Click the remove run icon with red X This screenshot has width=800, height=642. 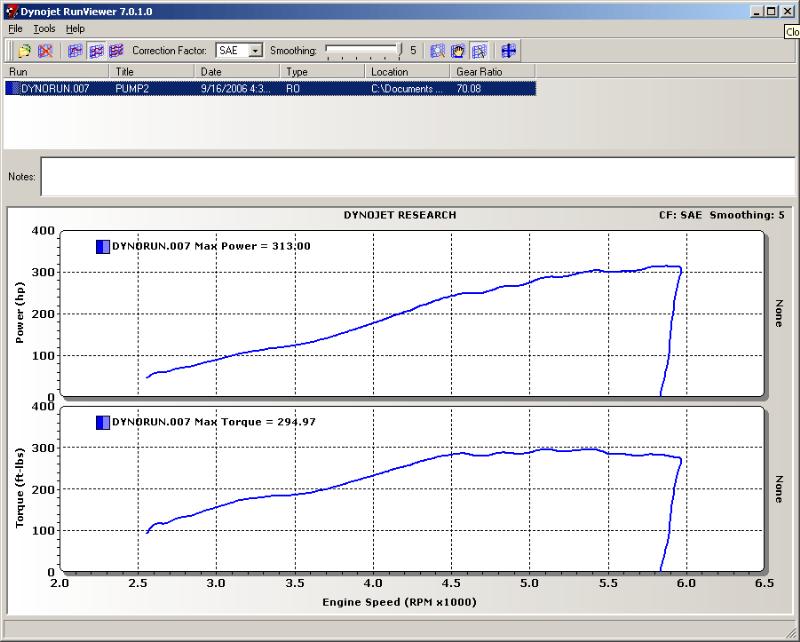coord(45,50)
